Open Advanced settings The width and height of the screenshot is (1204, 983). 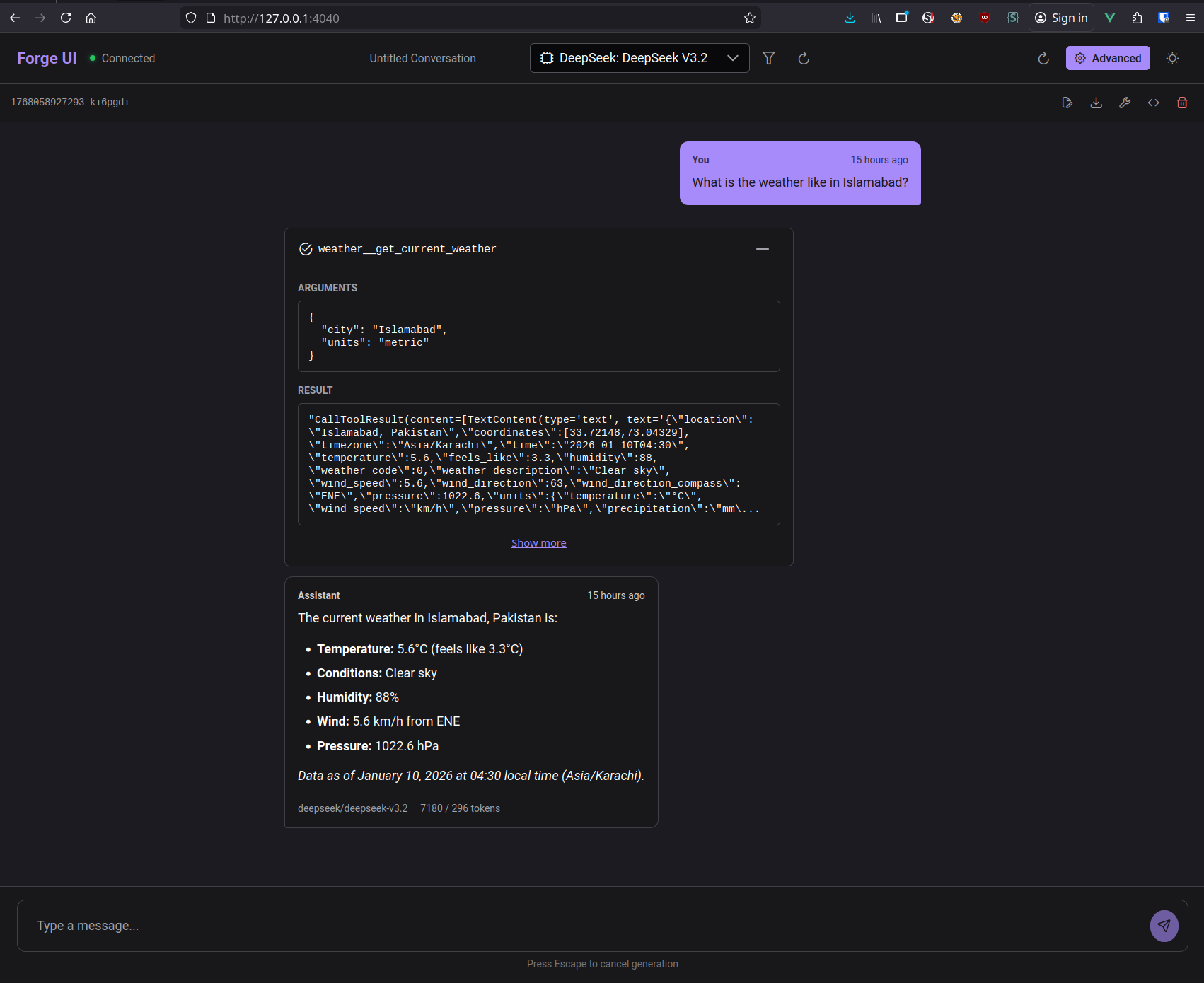pyautogui.click(x=1108, y=58)
